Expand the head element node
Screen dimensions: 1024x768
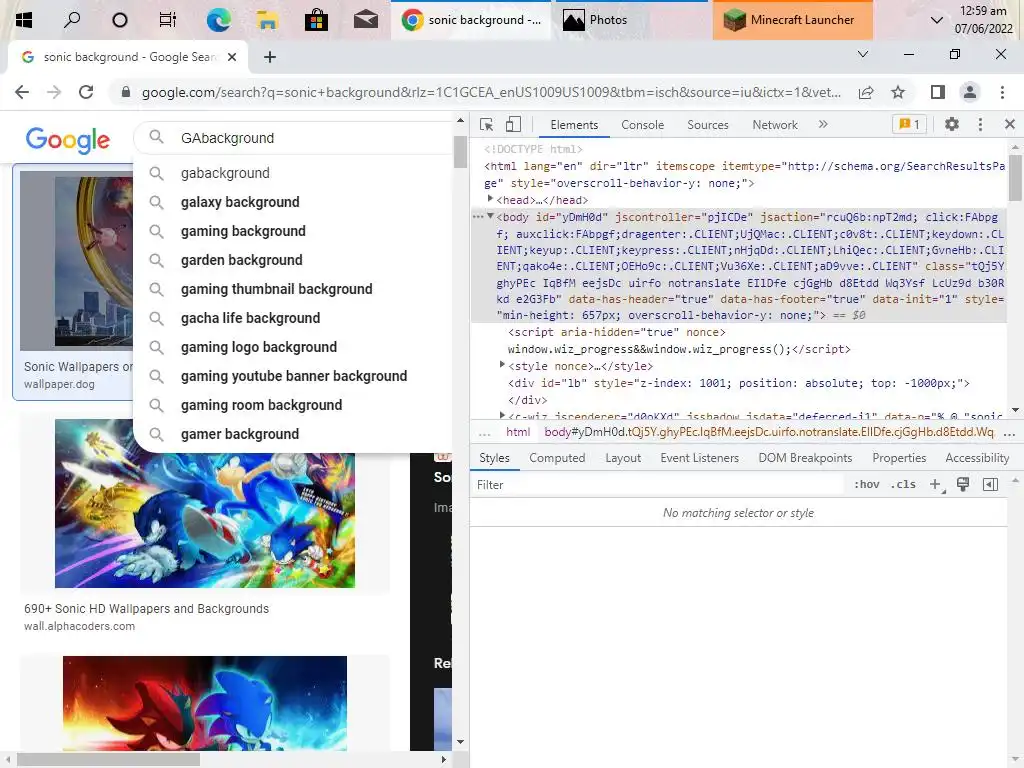tap(490, 199)
